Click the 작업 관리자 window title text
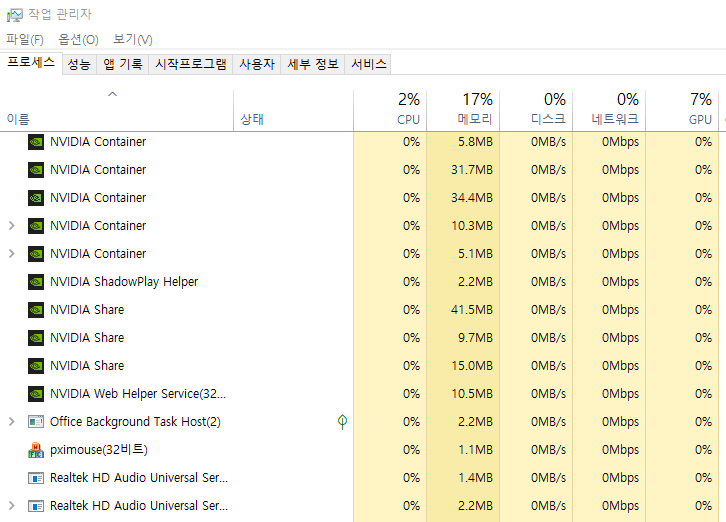The image size is (726, 522). [60, 14]
